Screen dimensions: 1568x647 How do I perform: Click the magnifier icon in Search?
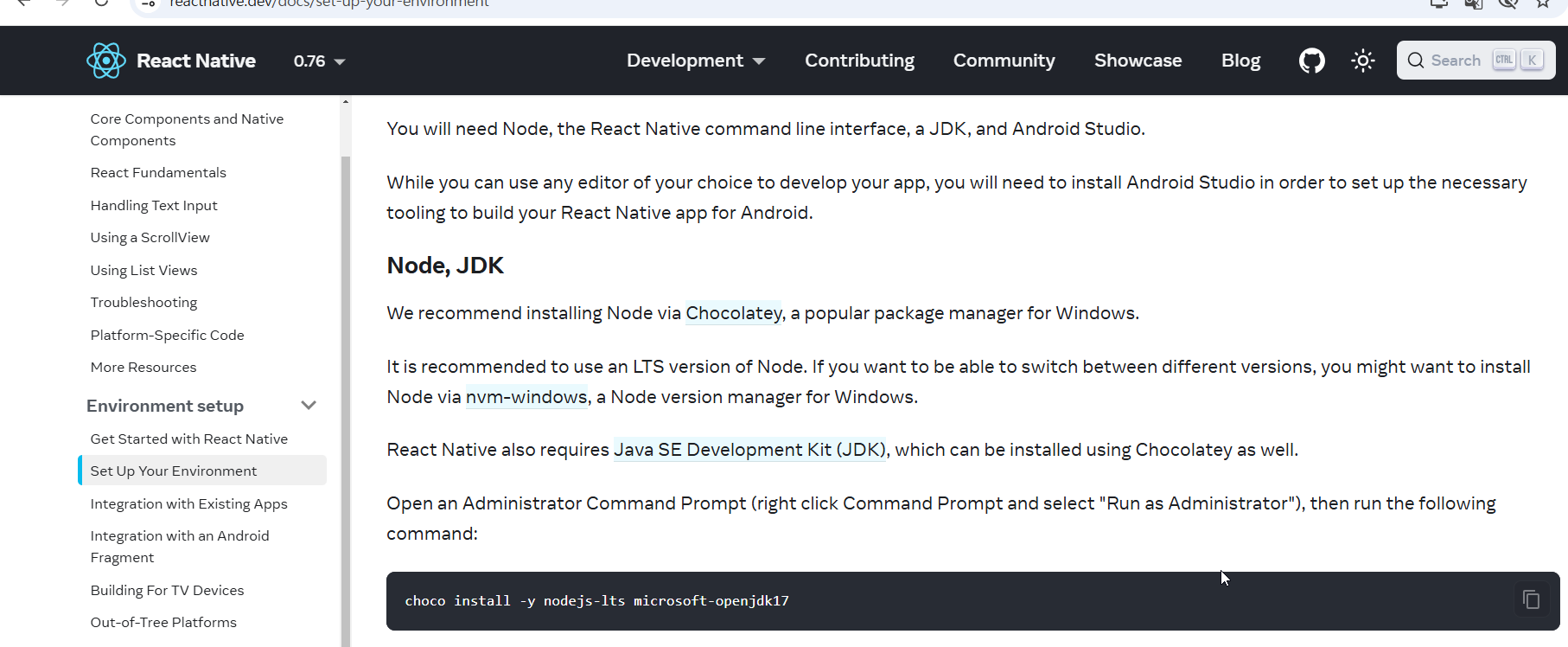click(x=1415, y=61)
